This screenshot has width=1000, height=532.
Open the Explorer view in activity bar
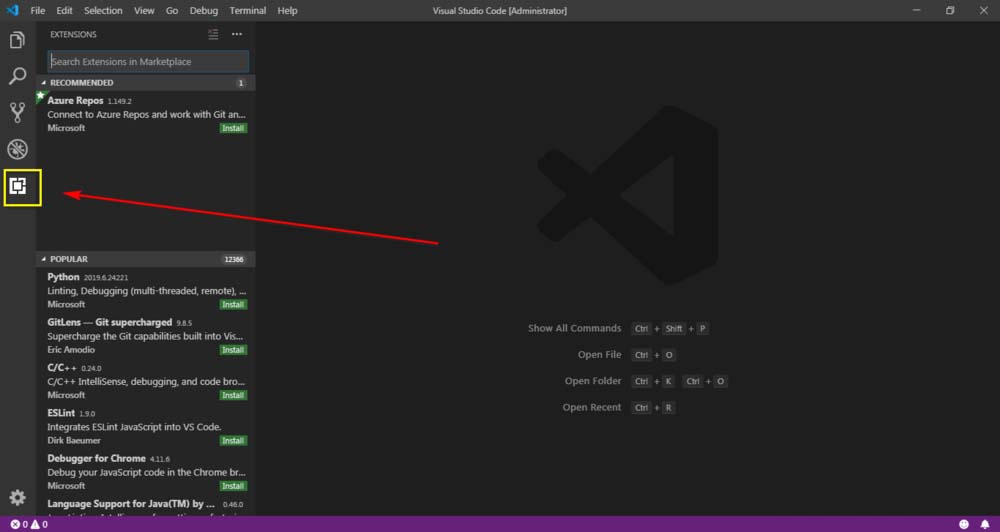[x=17, y=41]
